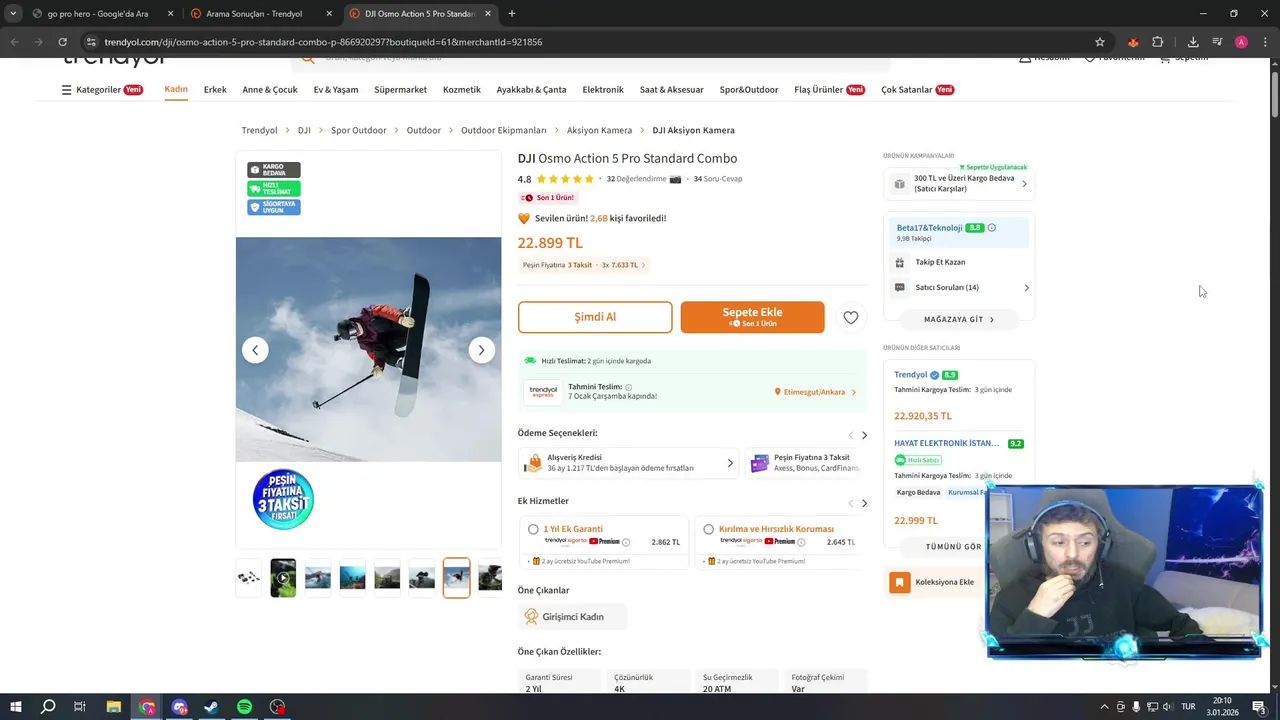Open the Elektronik category tab
Image resolution: width=1280 pixels, height=720 pixels.
[x=603, y=90]
